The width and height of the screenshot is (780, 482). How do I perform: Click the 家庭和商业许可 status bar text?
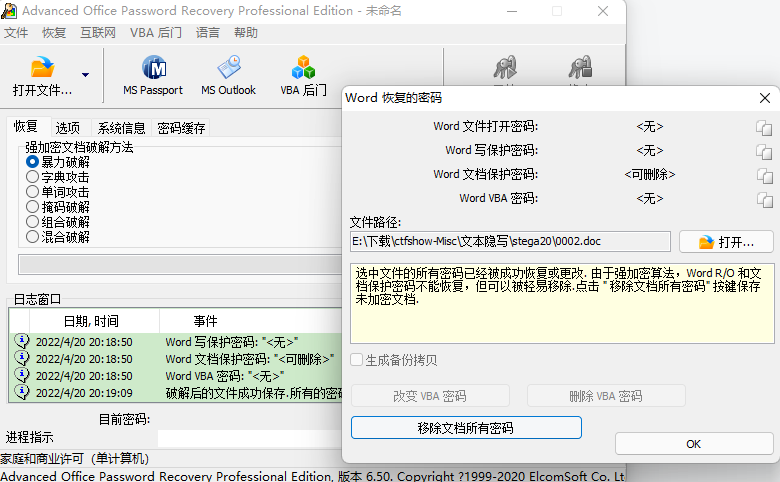[x=75, y=459]
